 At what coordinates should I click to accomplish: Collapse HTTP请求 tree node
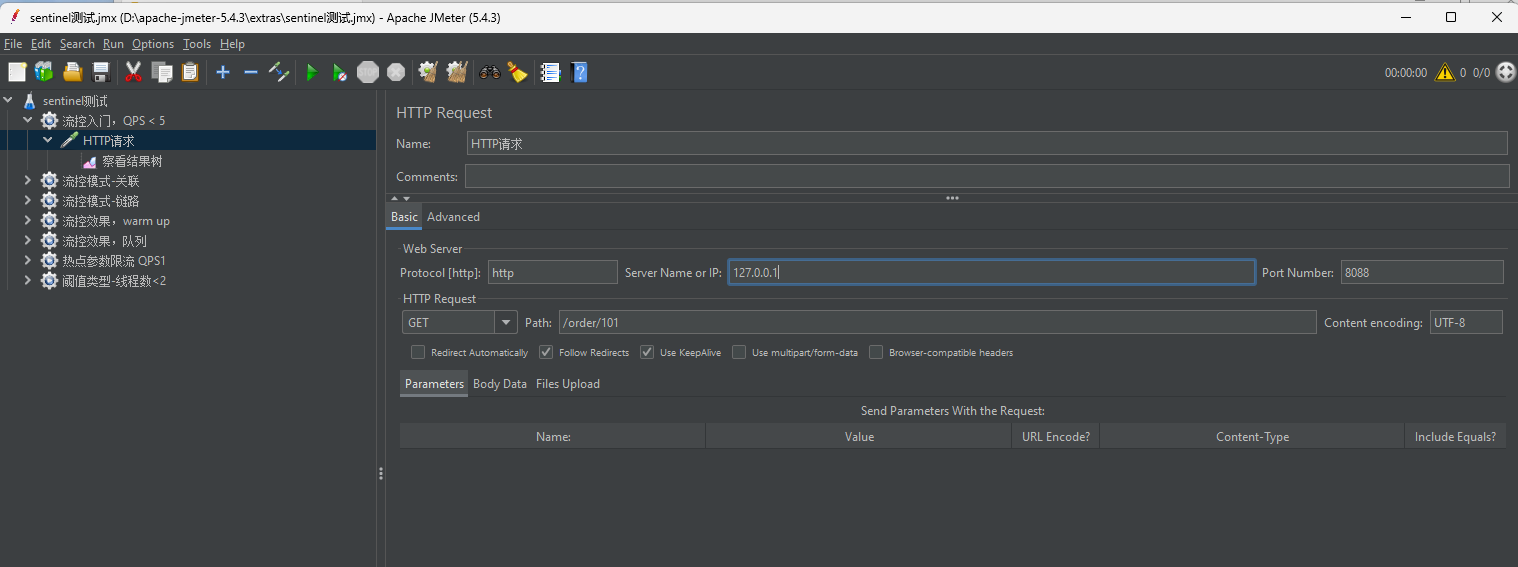click(x=47, y=140)
